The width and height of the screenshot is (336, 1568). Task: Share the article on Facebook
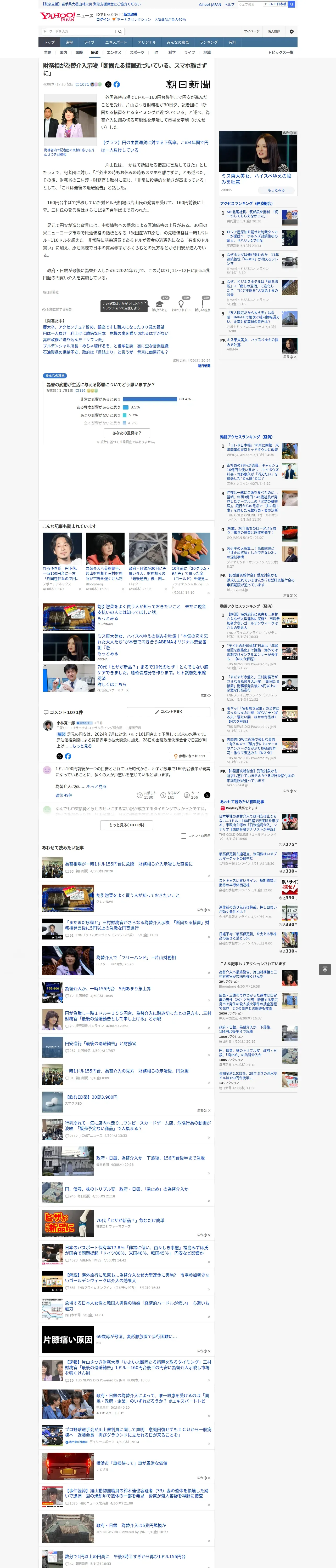click(x=116, y=85)
